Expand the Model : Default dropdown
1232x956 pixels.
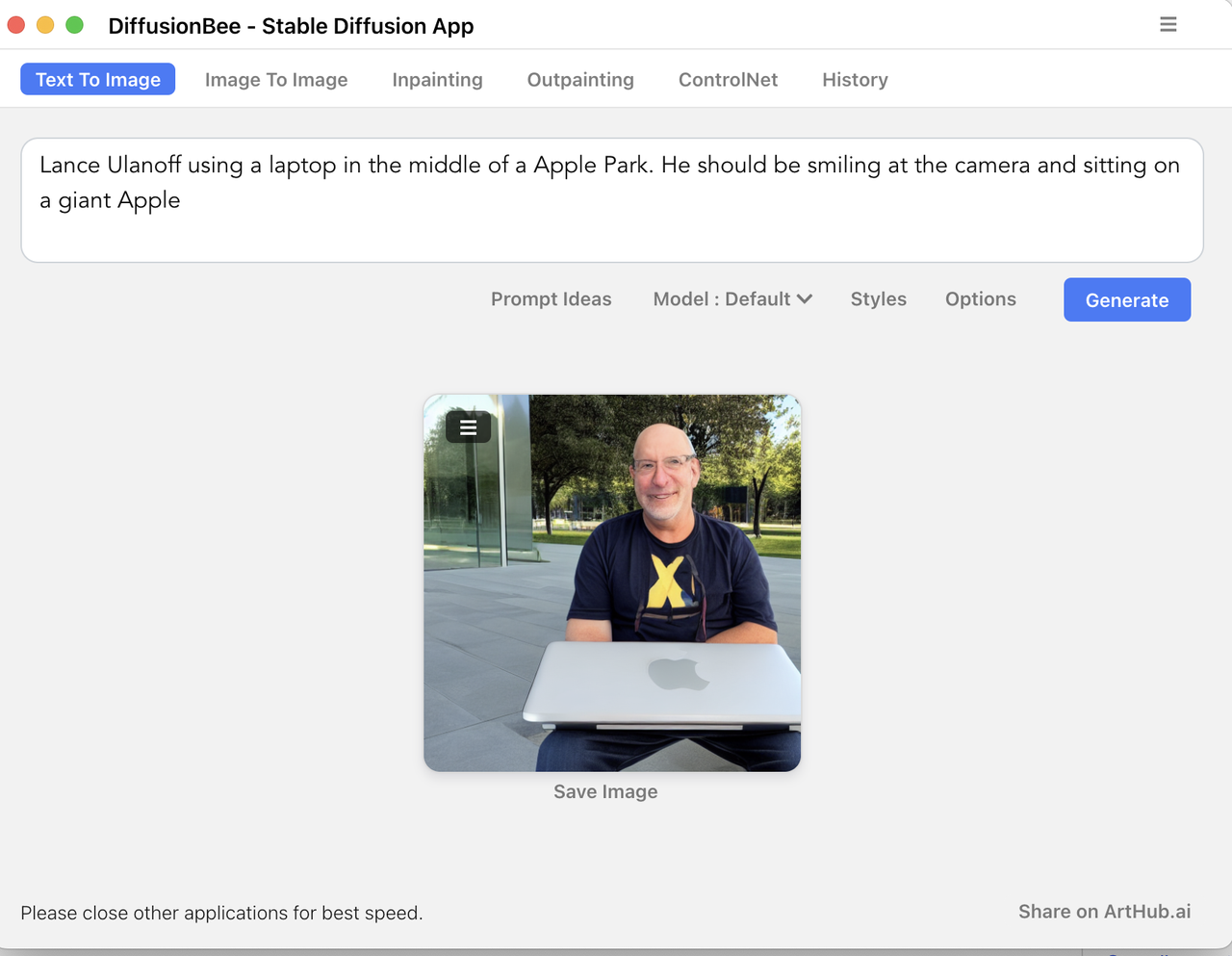pyautogui.click(x=732, y=299)
